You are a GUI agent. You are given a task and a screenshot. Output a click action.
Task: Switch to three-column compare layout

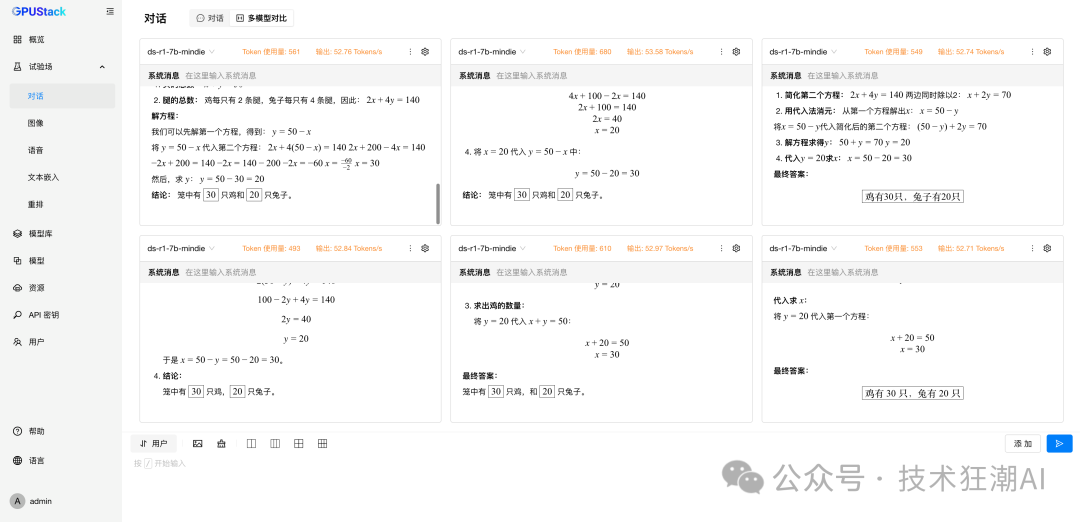coord(275,443)
